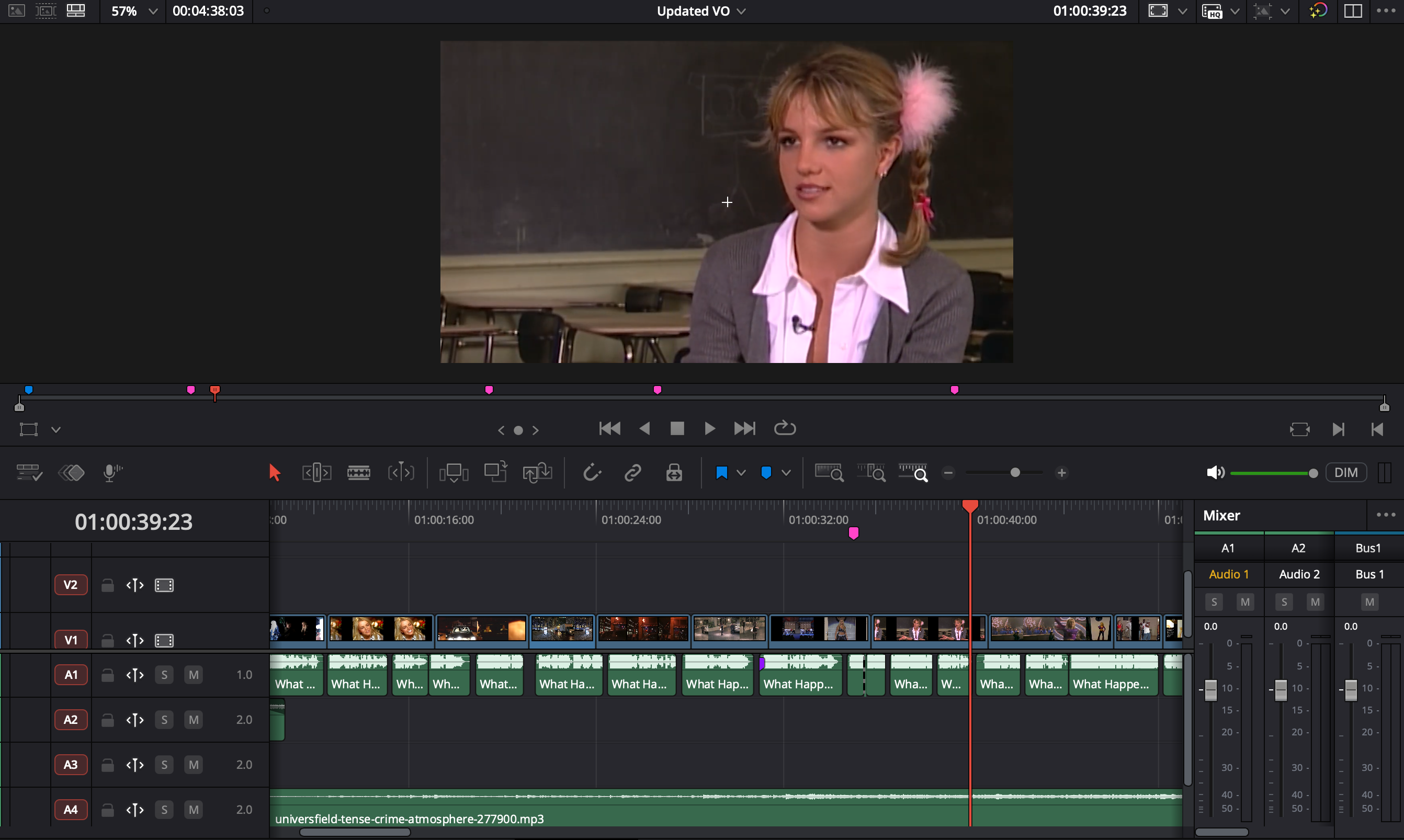Open the Voiceover microphone tool

point(112,473)
